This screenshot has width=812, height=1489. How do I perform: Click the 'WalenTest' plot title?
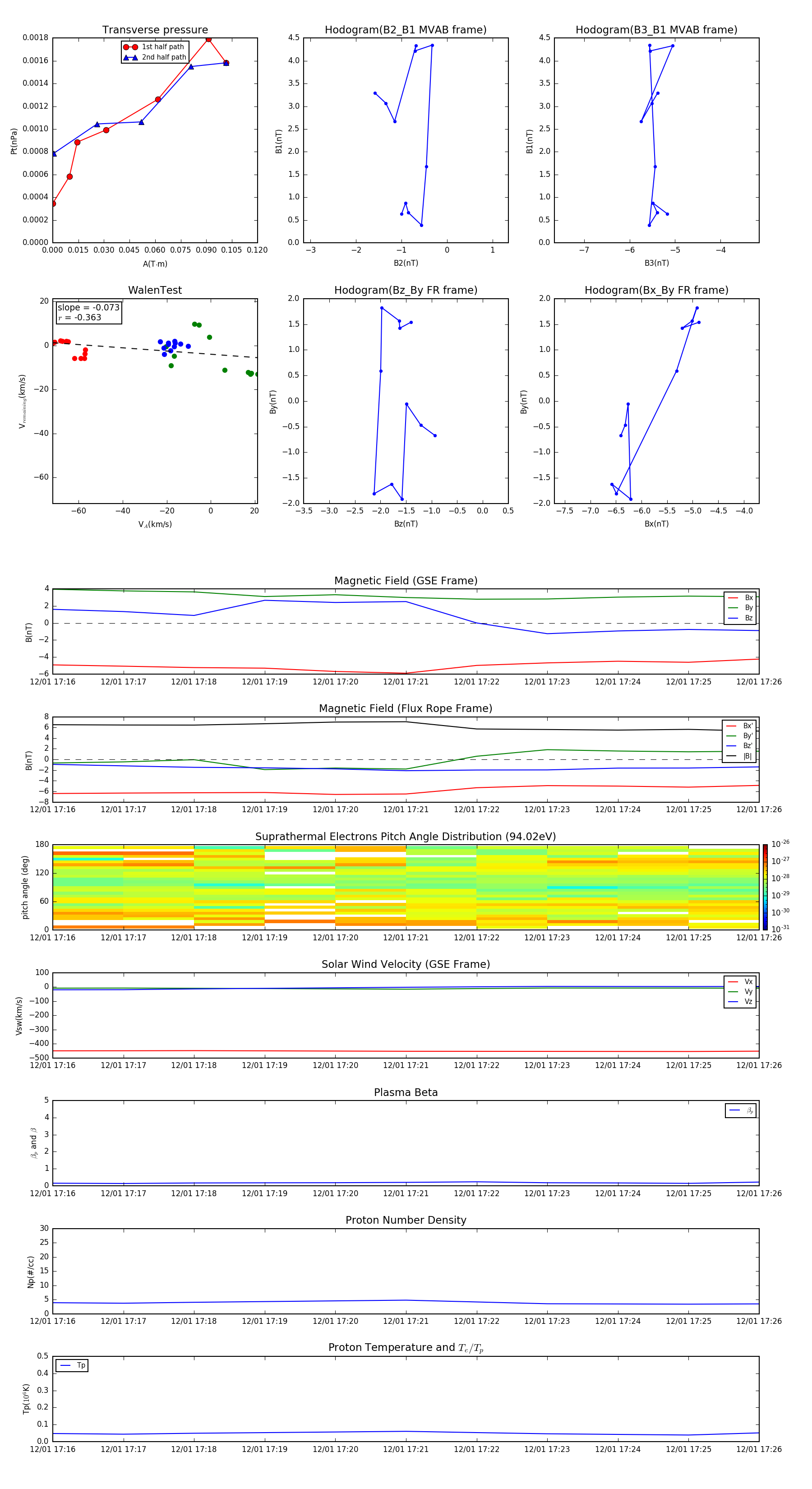pyautogui.click(x=155, y=290)
